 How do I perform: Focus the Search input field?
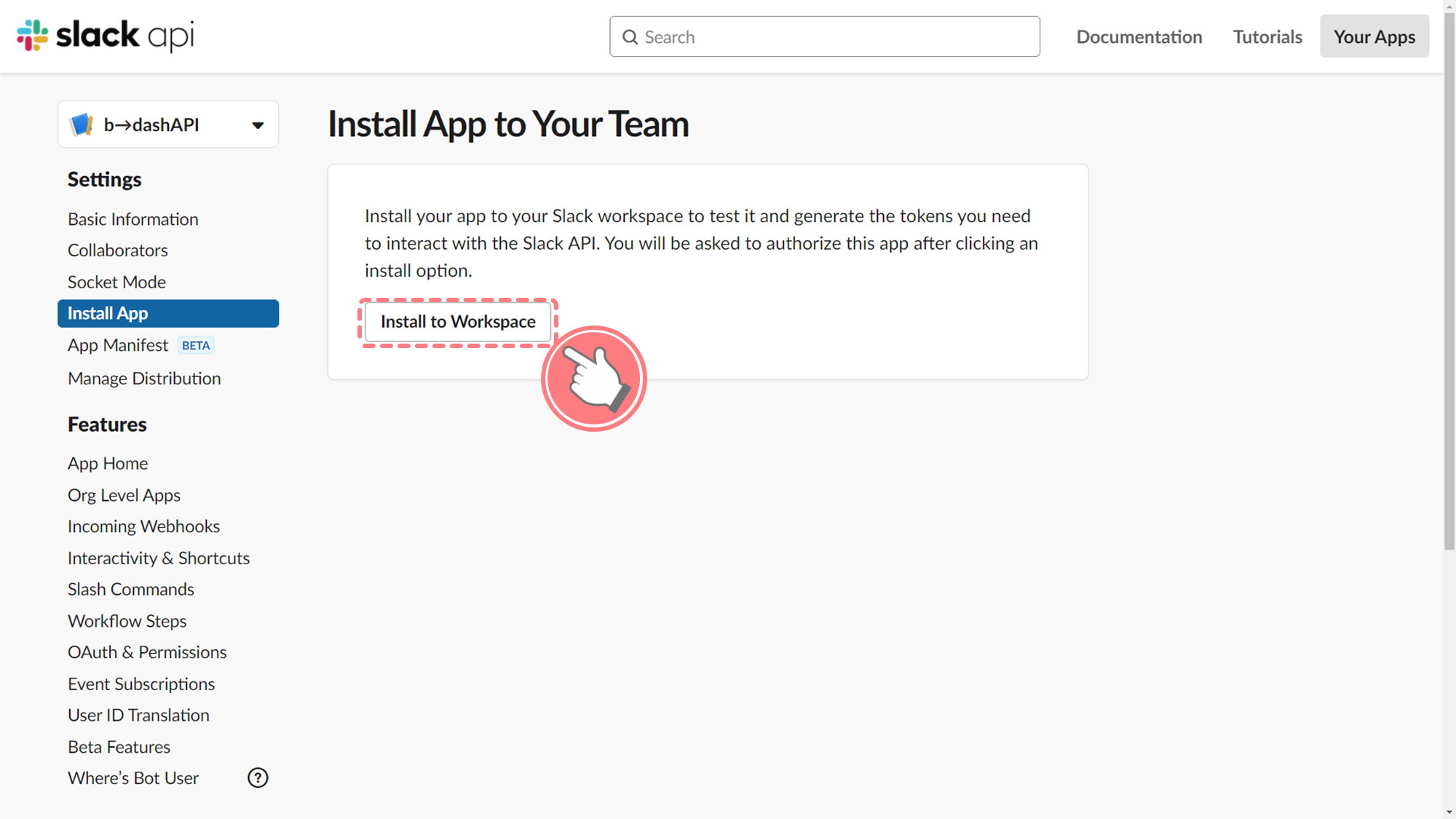[825, 36]
